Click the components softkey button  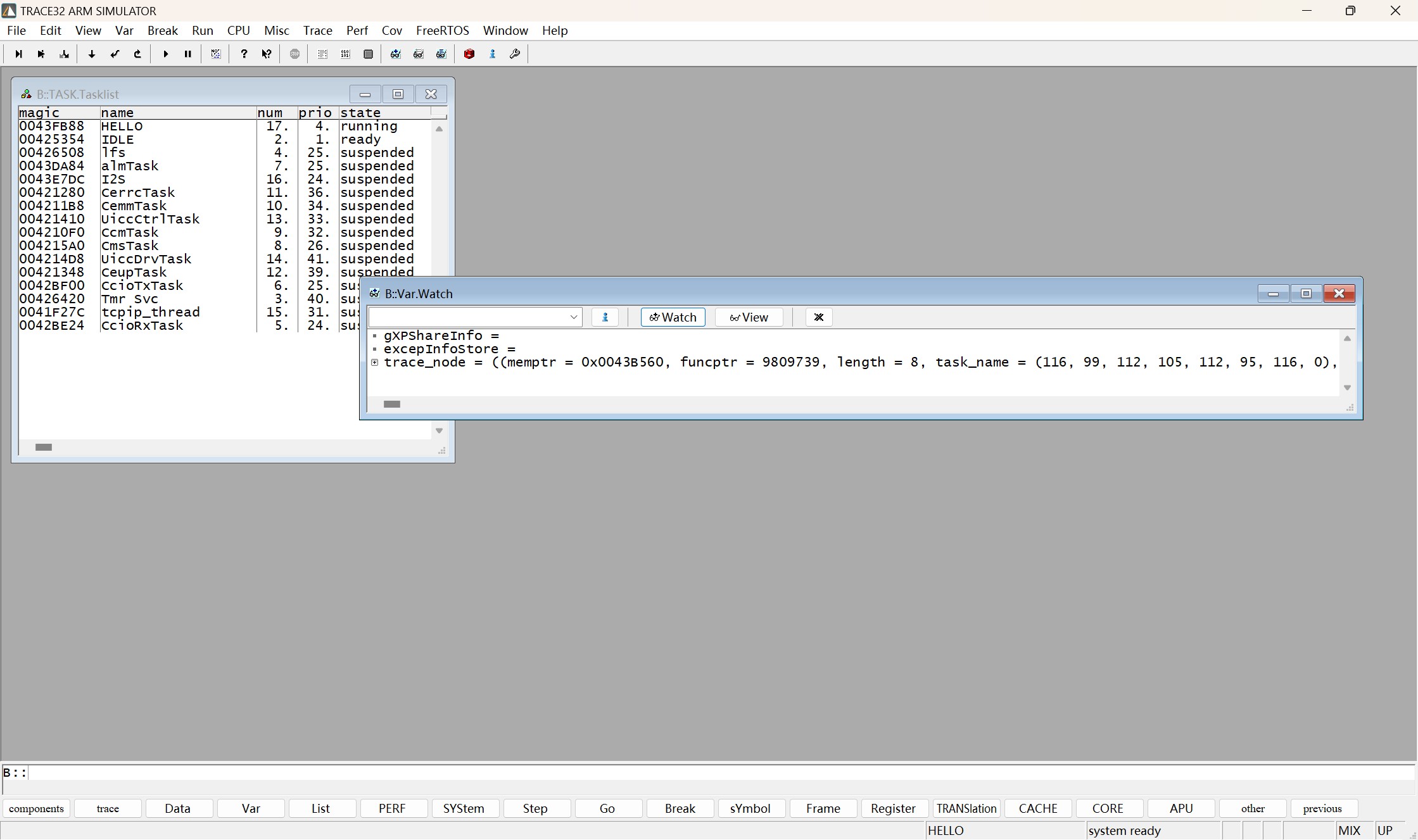[36, 808]
